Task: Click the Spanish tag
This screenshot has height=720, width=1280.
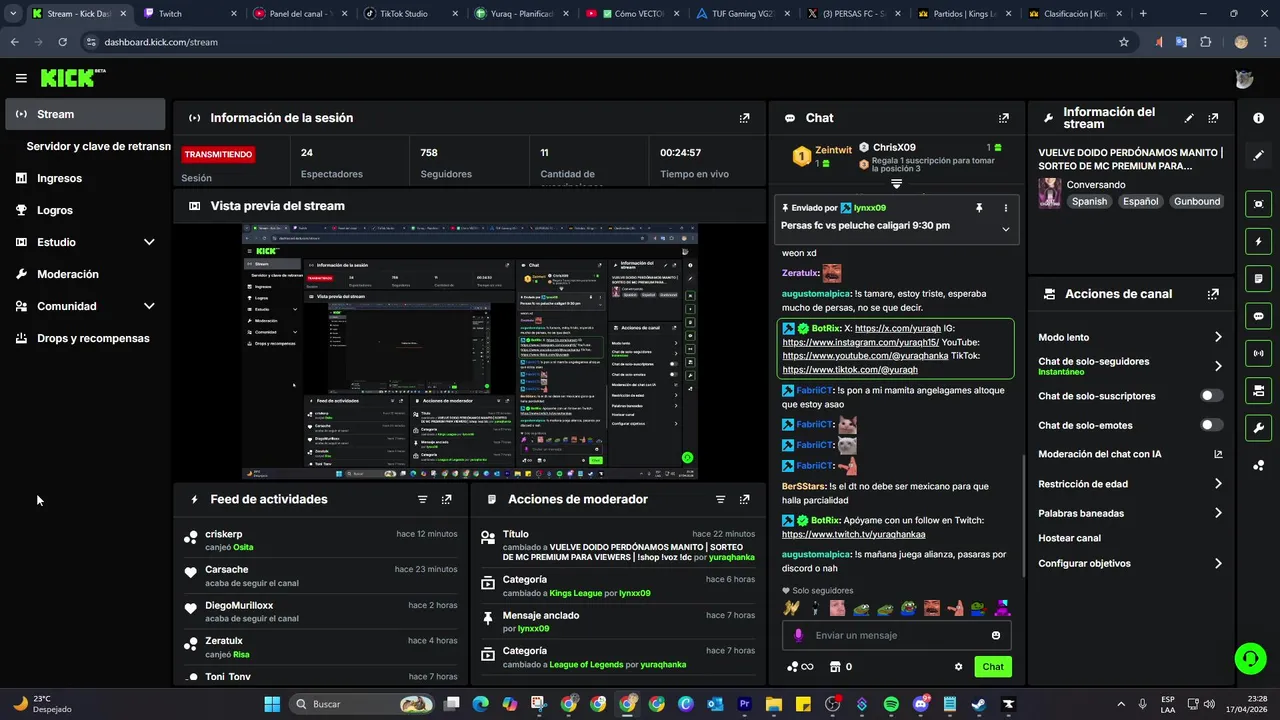Action: (1089, 201)
